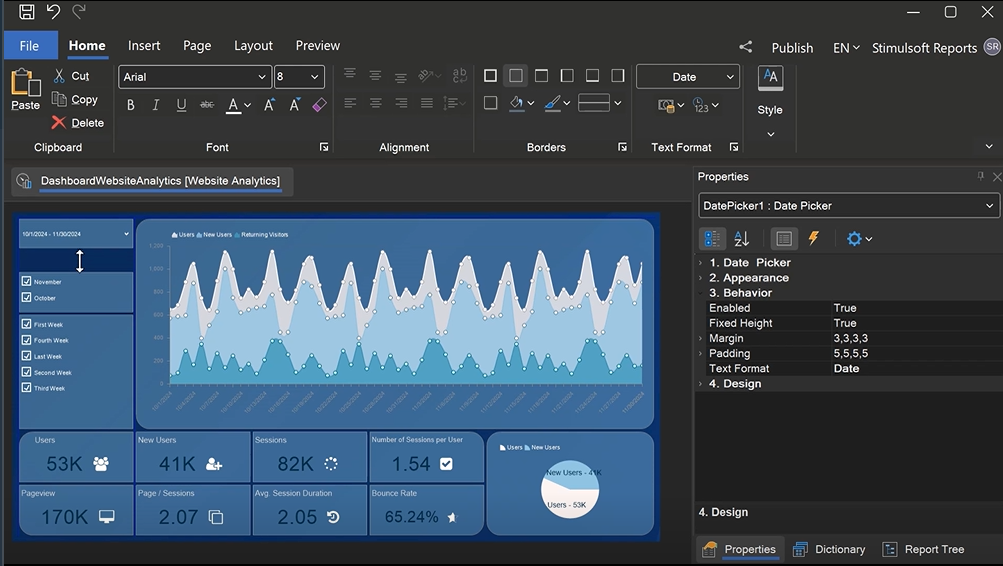Pin the Properties panel
1003x566 pixels.
click(x=980, y=176)
